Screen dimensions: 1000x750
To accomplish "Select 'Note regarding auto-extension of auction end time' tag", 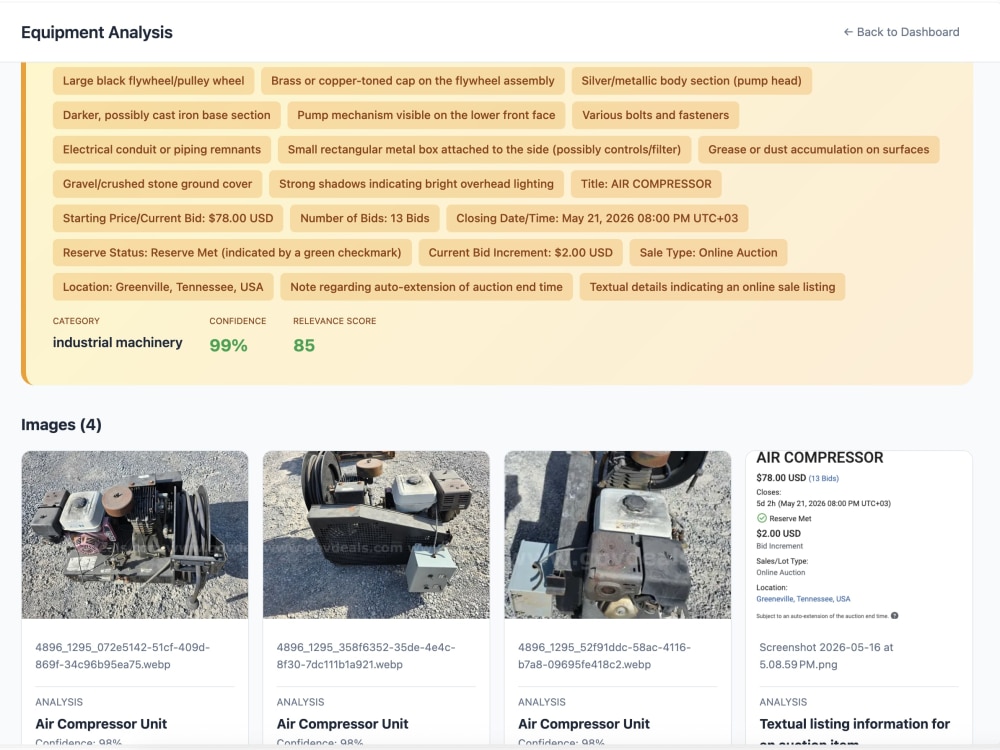I will (426, 288).
